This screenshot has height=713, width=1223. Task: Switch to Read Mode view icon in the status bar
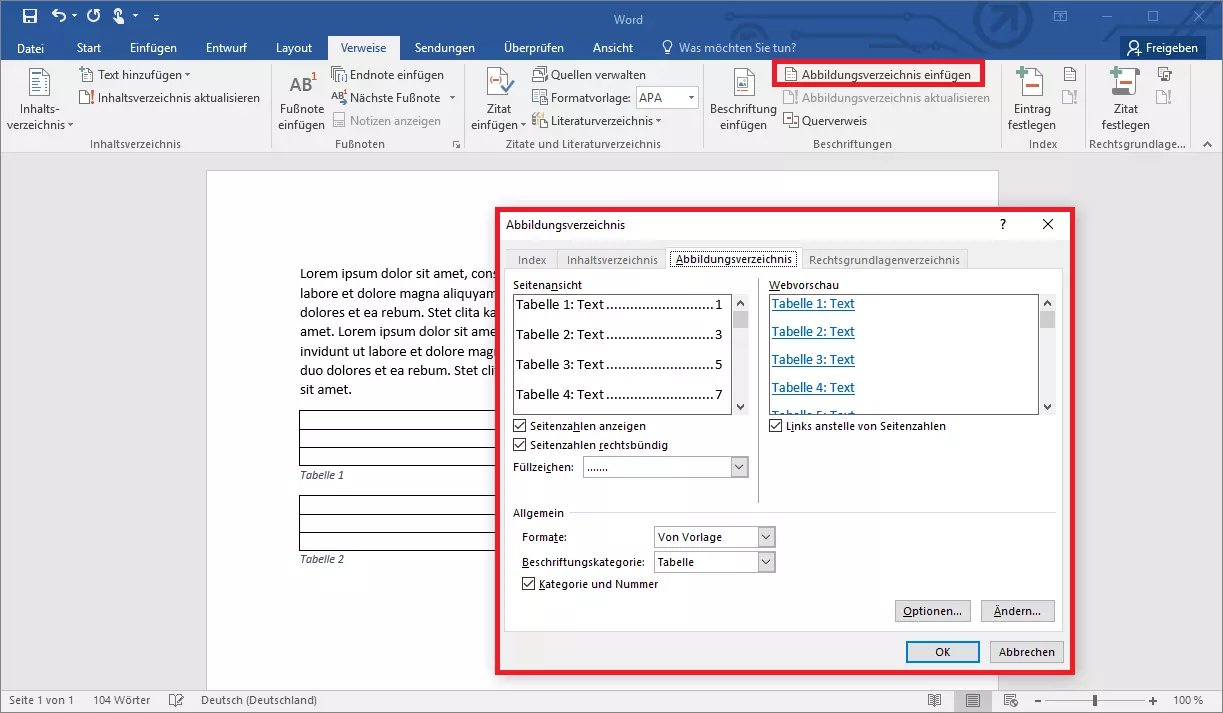tap(935, 700)
